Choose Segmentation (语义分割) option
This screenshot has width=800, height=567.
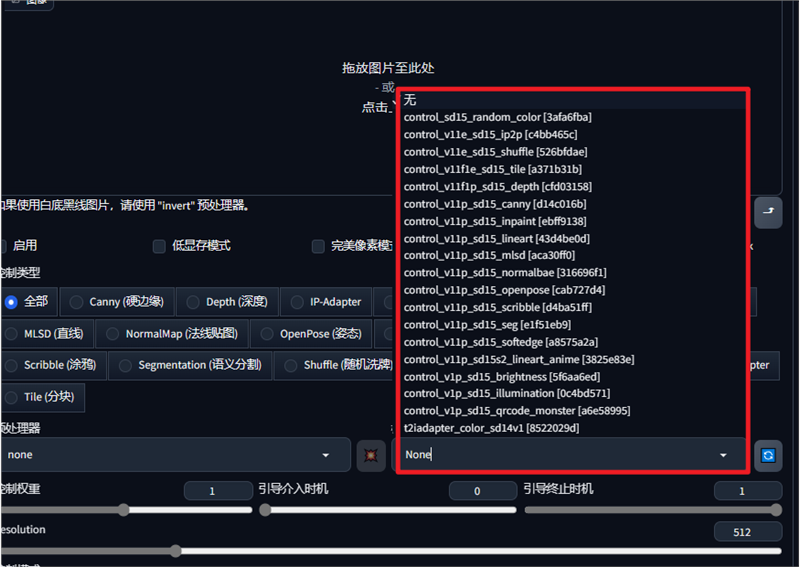(x=190, y=365)
